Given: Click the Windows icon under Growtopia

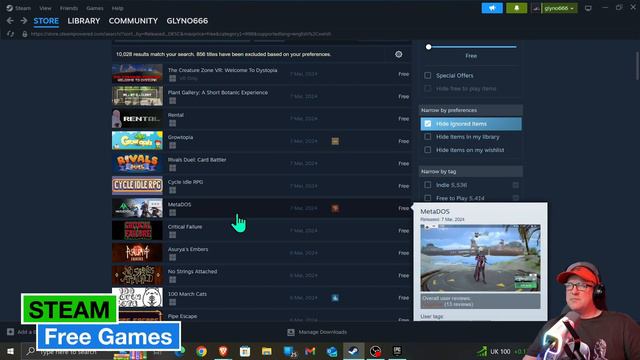Looking at the screenshot, I should click(173, 145).
